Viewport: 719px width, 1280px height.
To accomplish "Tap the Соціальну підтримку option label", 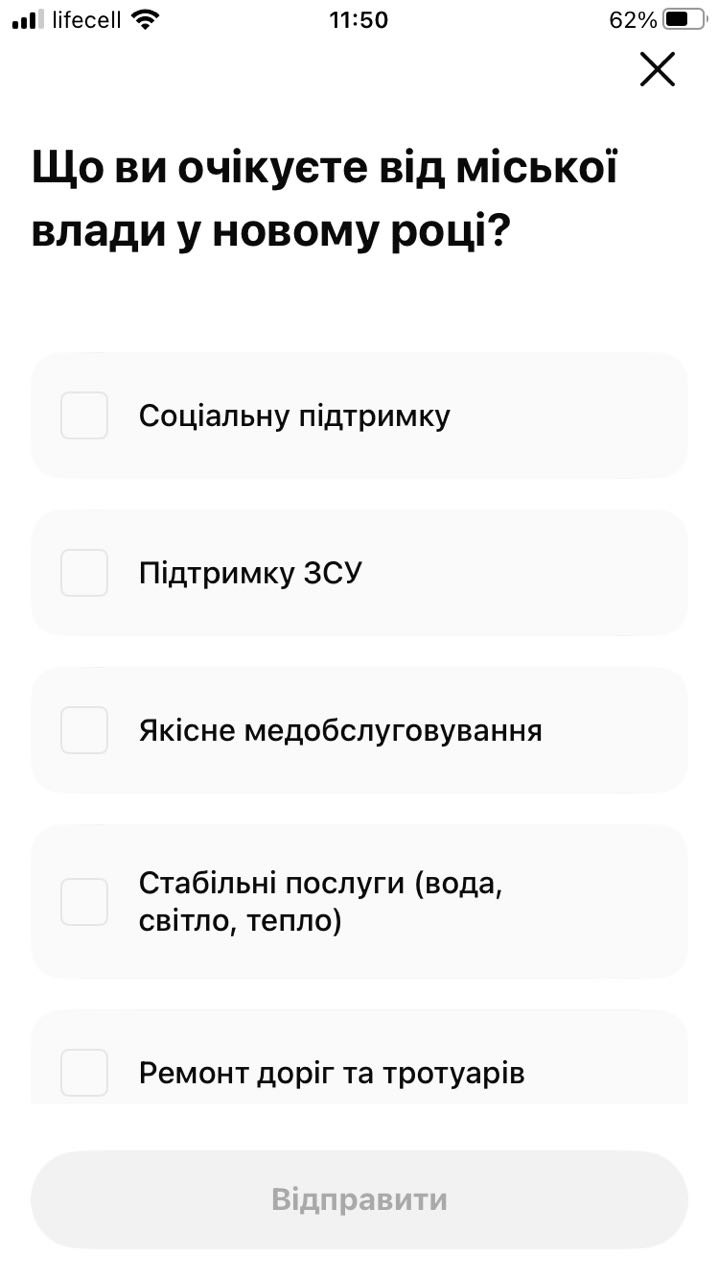I will tap(294, 416).
